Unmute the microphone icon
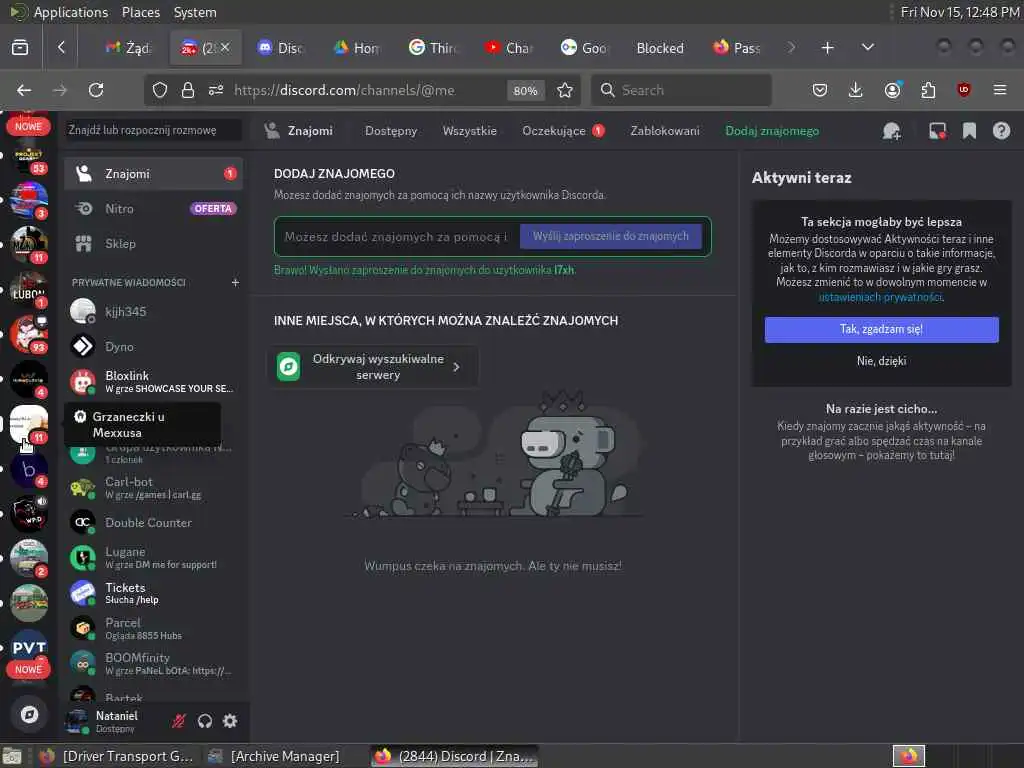This screenshot has width=1024, height=768. pyautogui.click(x=179, y=721)
